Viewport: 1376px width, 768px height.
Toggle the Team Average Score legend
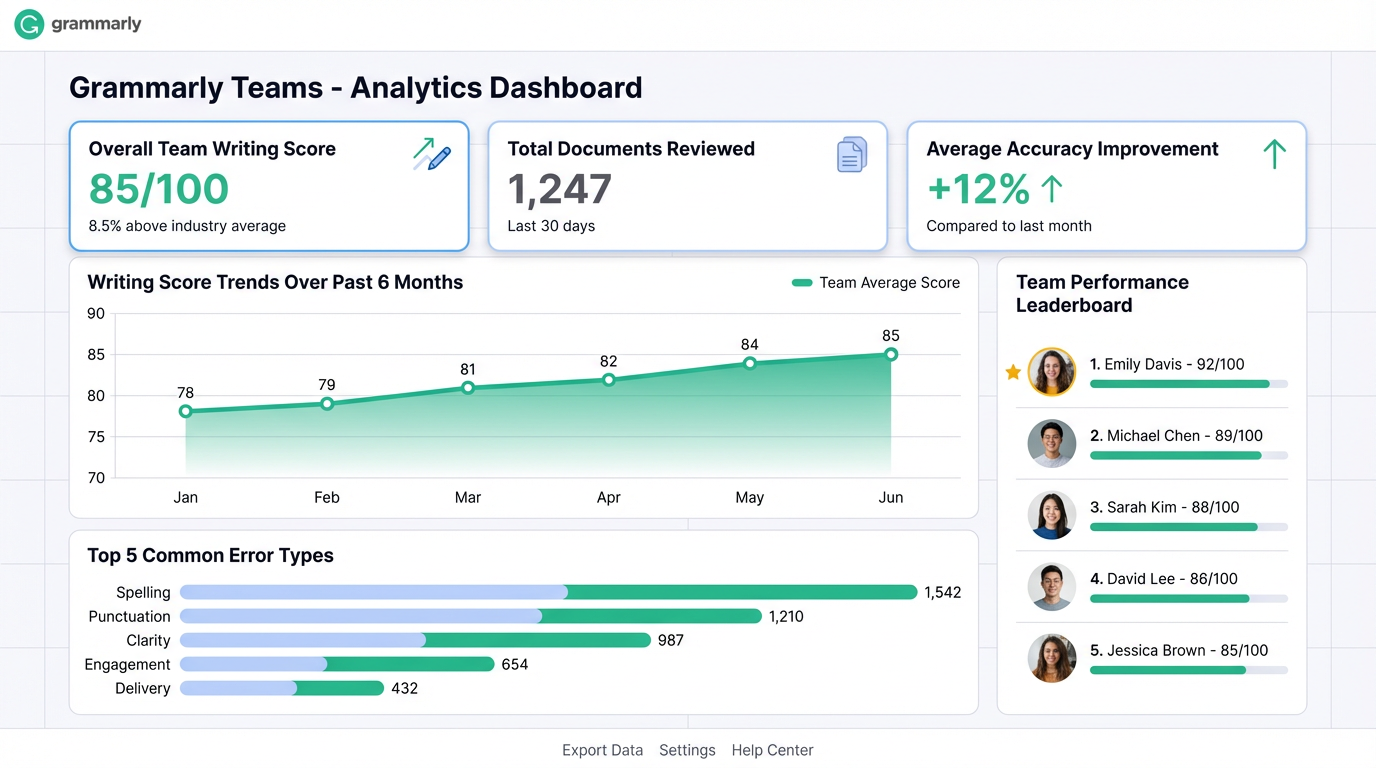(873, 283)
